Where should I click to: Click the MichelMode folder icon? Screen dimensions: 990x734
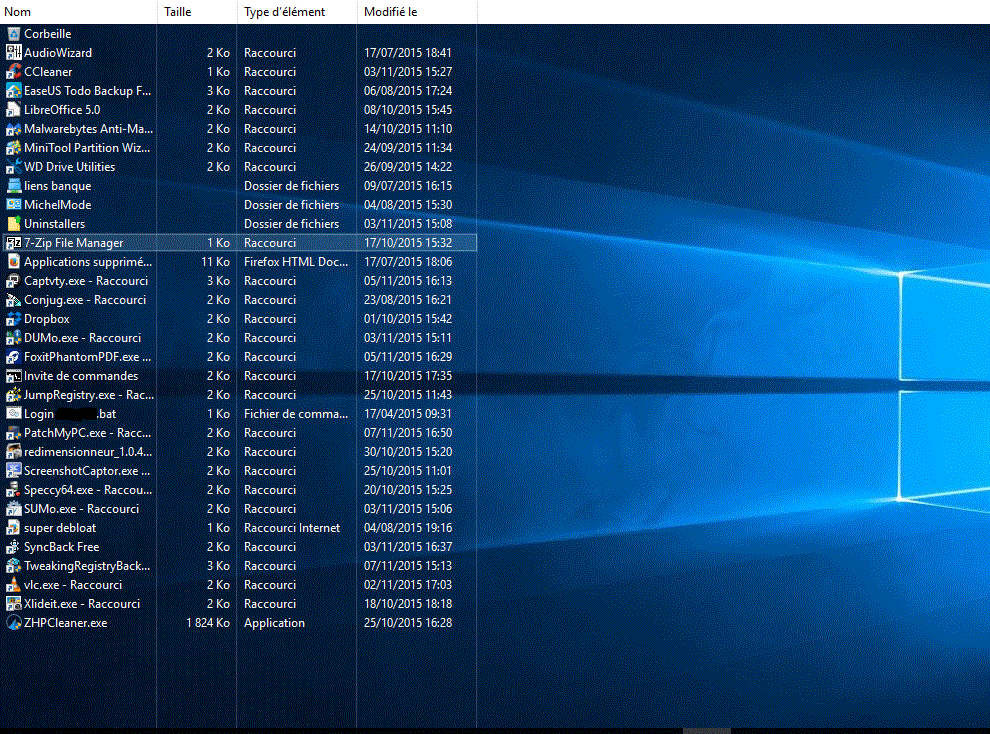pyautogui.click(x=13, y=204)
